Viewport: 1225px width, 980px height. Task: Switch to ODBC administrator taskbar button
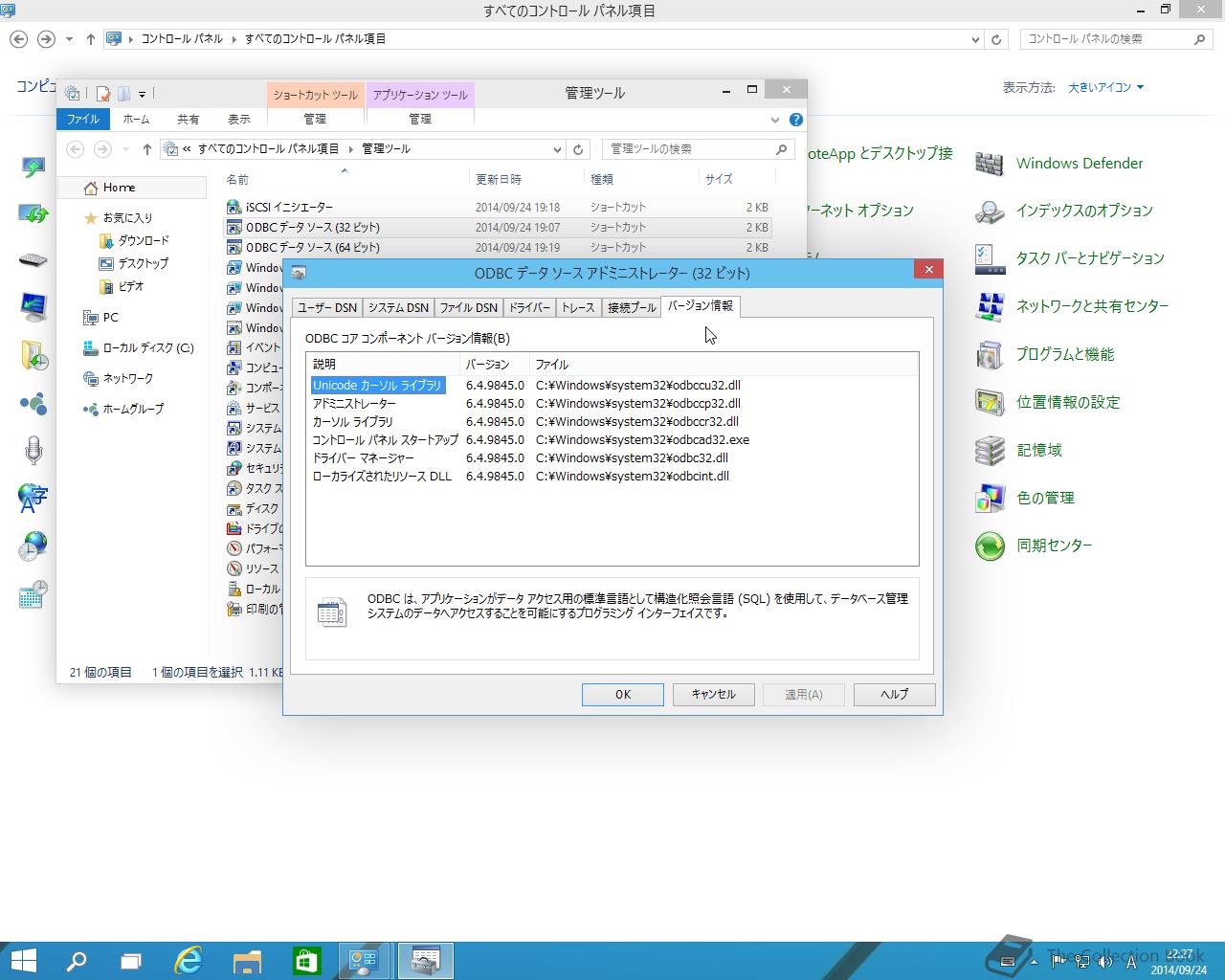point(425,960)
